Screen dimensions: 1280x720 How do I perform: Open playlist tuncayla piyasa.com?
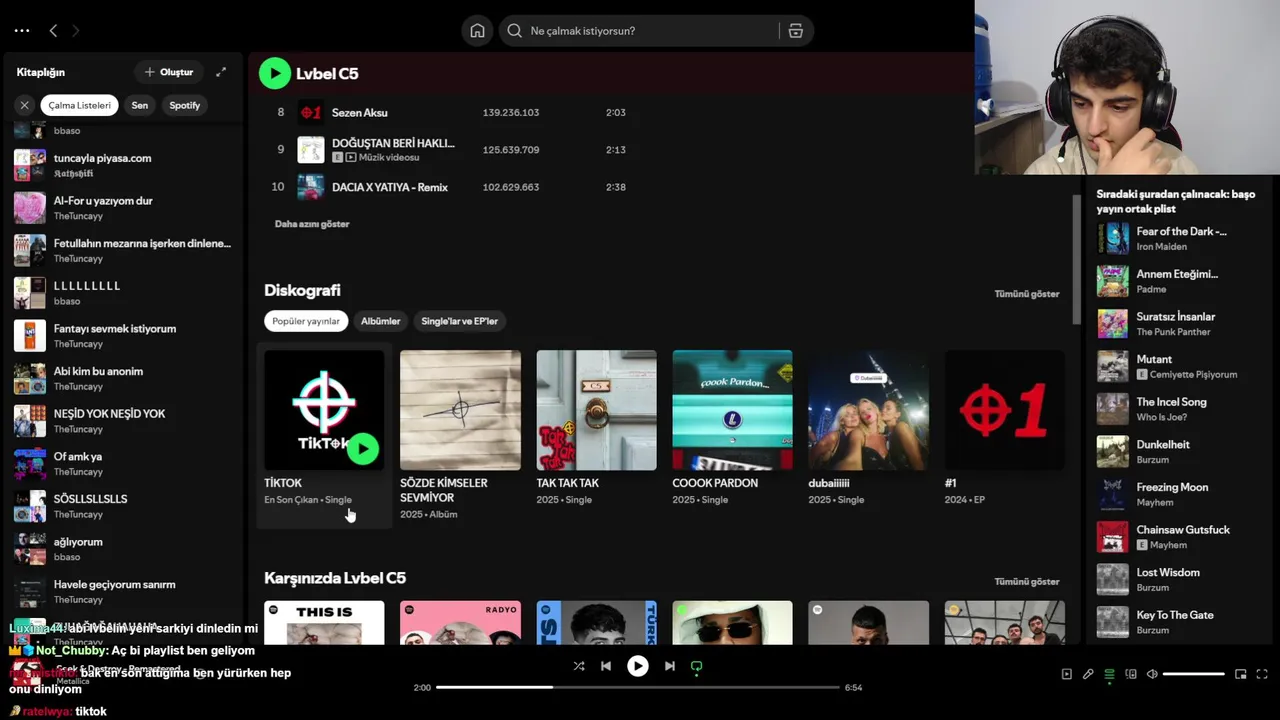coord(125,165)
